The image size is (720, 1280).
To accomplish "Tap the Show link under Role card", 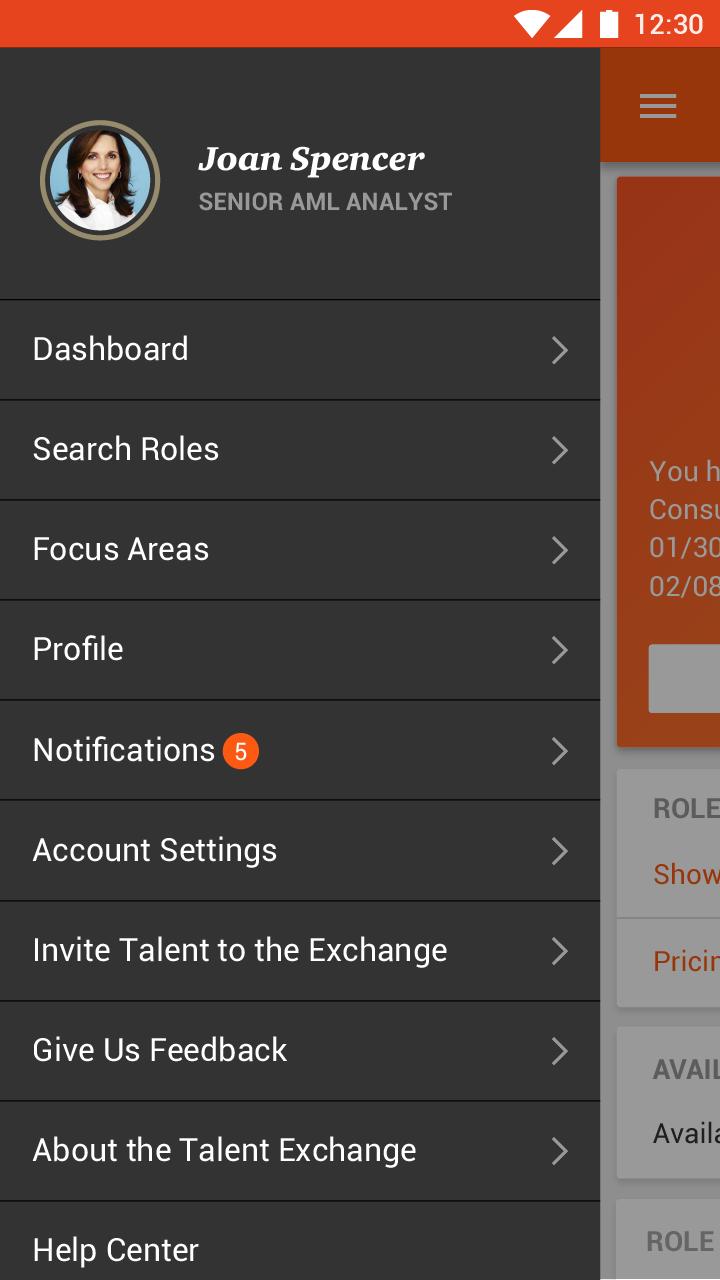I will (x=686, y=874).
